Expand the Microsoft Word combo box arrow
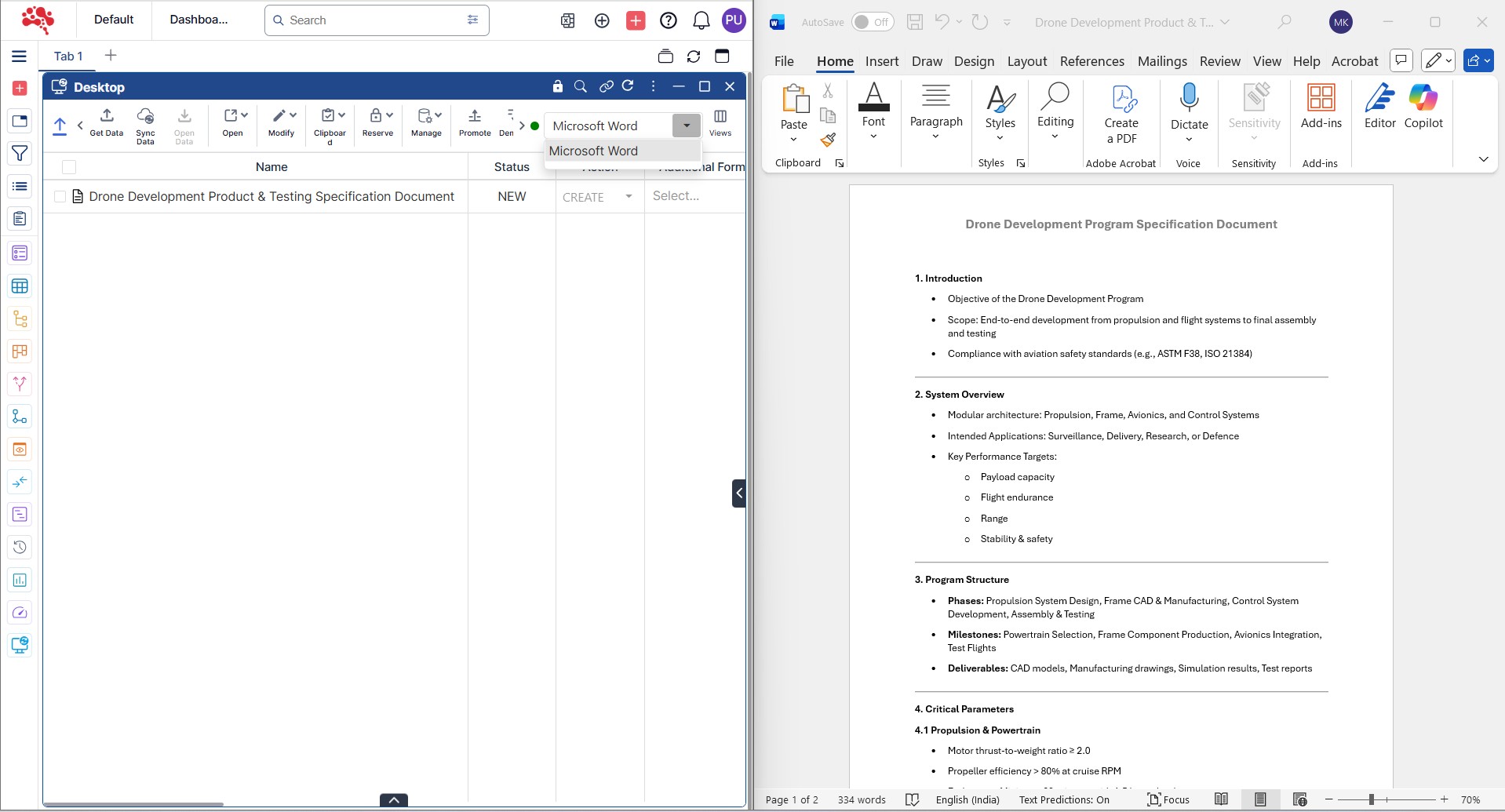1505x812 pixels. click(x=687, y=126)
